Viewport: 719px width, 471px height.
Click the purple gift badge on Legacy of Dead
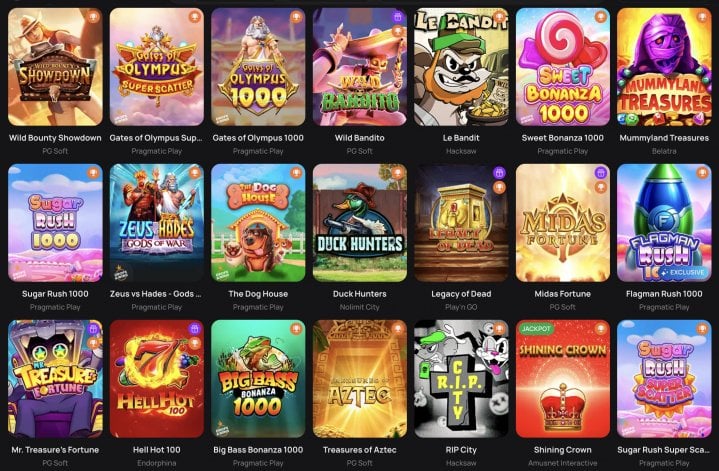point(499,173)
